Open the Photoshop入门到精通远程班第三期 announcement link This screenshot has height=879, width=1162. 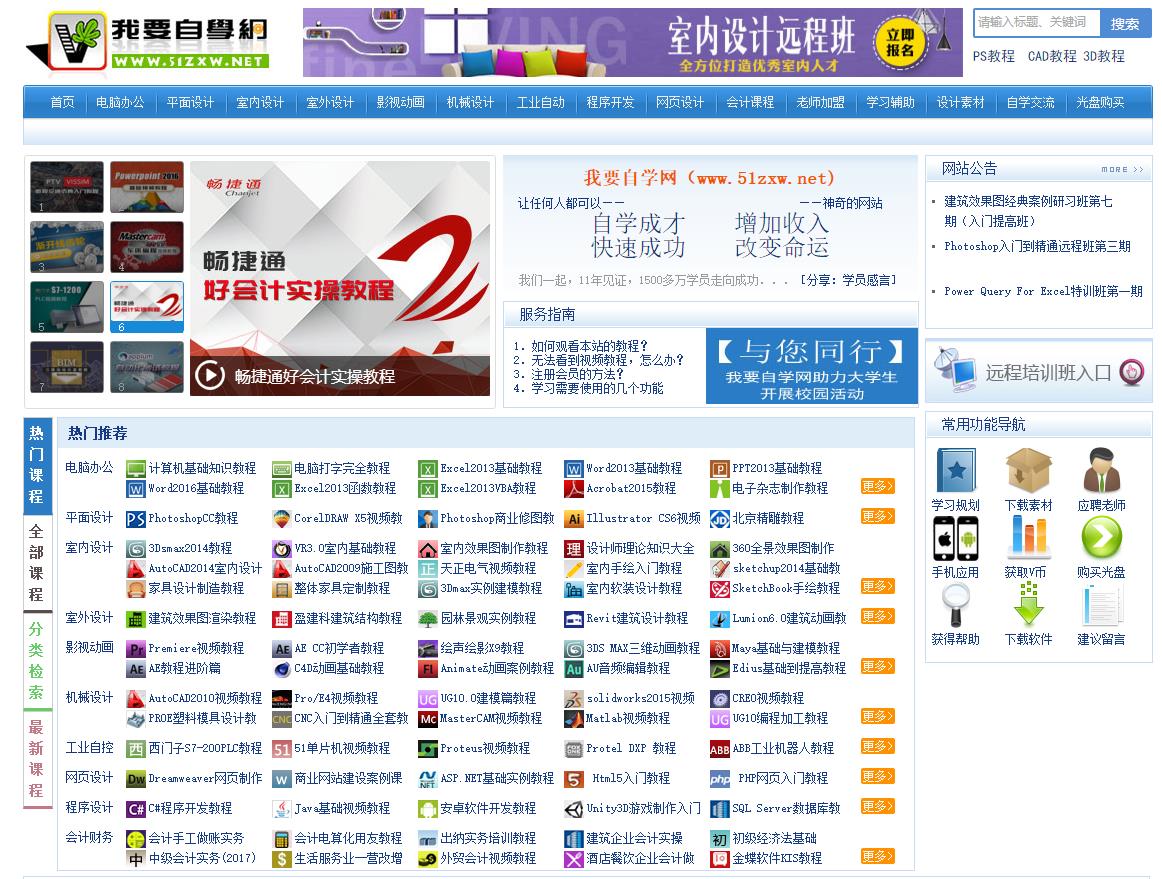(x=1038, y=246)
